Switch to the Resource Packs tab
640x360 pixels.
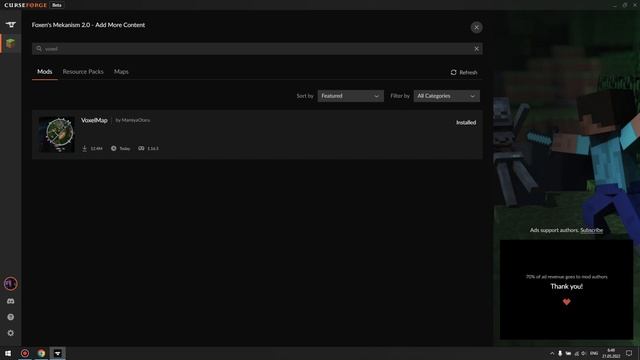(x=83, y=71)
